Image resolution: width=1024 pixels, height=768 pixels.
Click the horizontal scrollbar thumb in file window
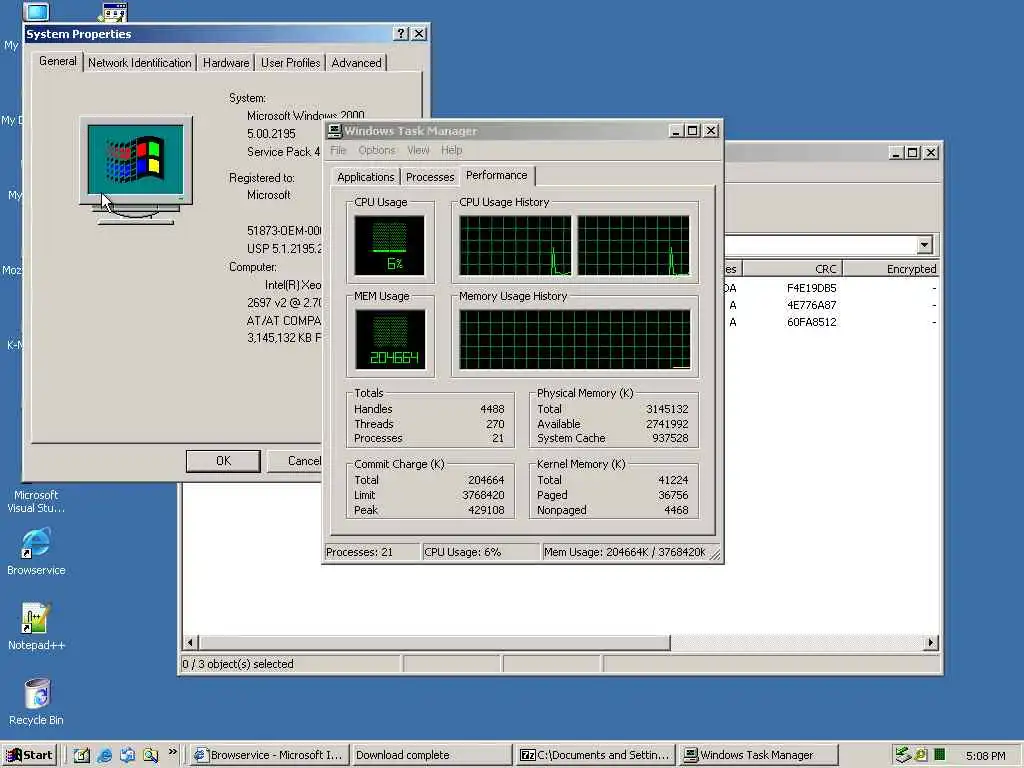[434, 643]
